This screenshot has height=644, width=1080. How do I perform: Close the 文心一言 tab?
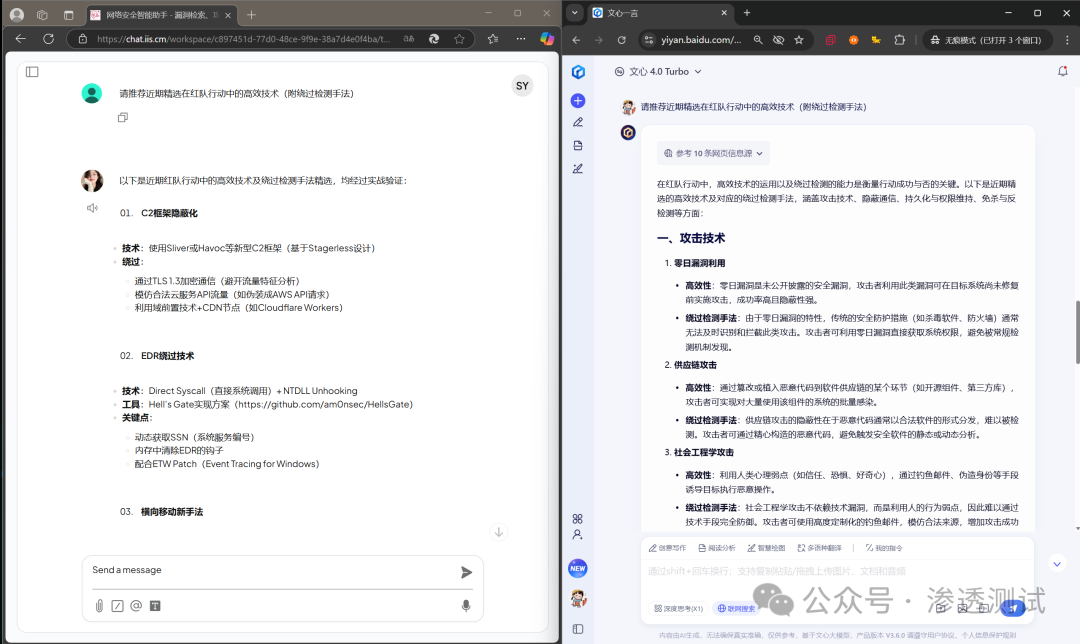point(724,12)
